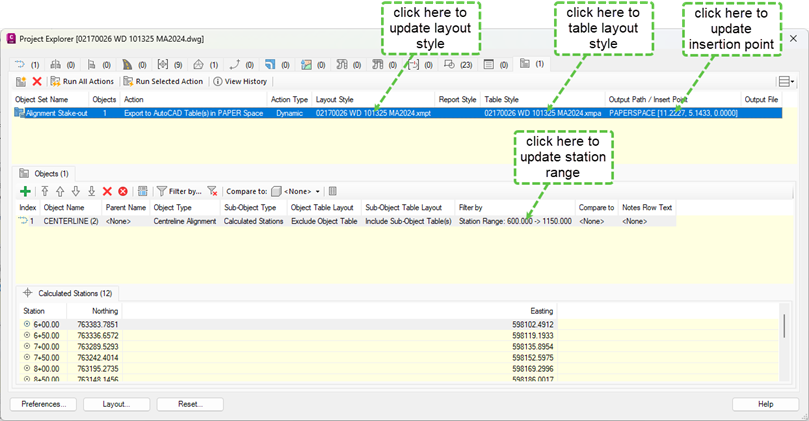Add an object with green plus icon
The image size is (809, 421).
(x=25, y=191)
